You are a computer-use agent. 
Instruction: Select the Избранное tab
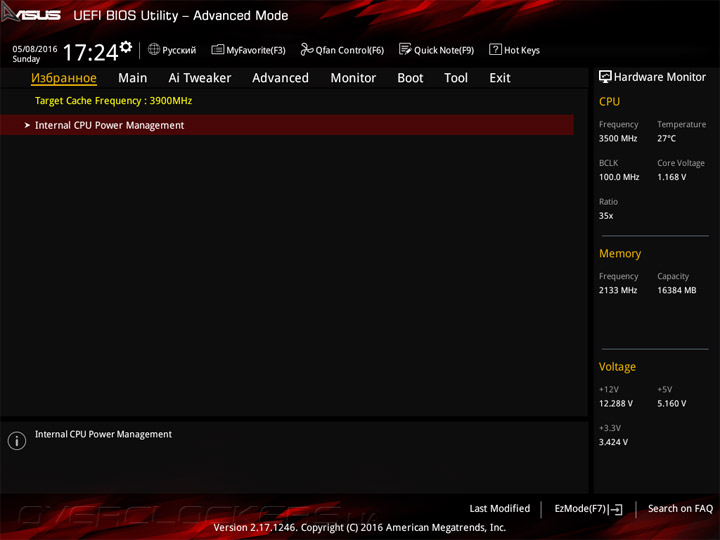click(x=64, y=78)
